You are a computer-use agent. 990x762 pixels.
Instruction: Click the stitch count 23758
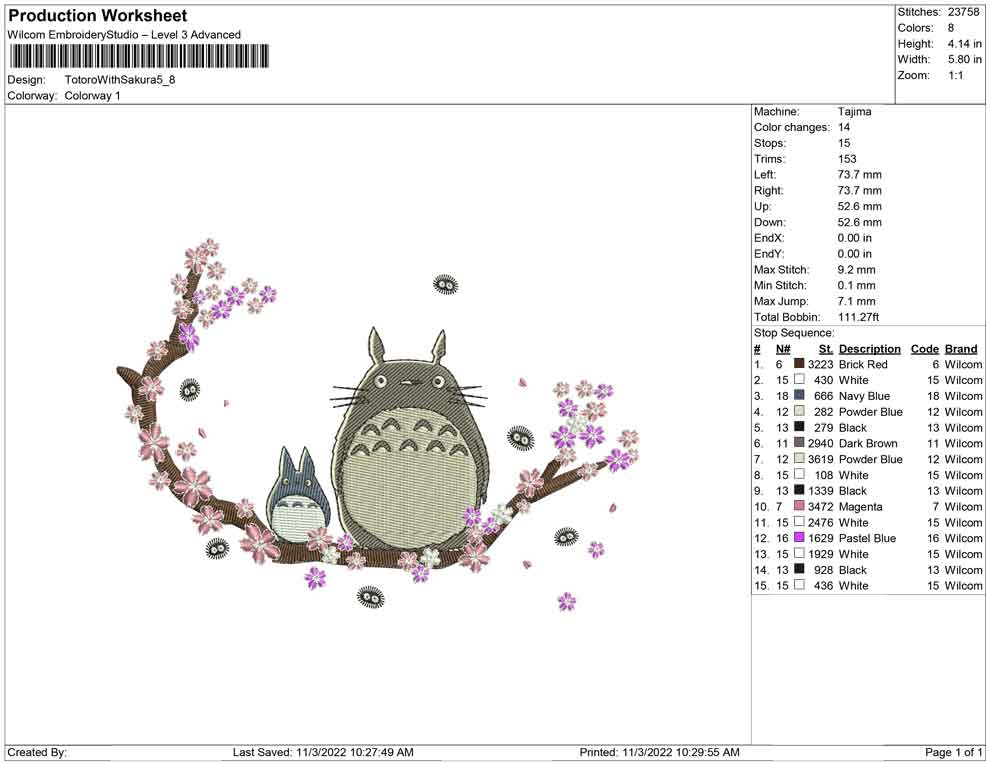(963, 12)
